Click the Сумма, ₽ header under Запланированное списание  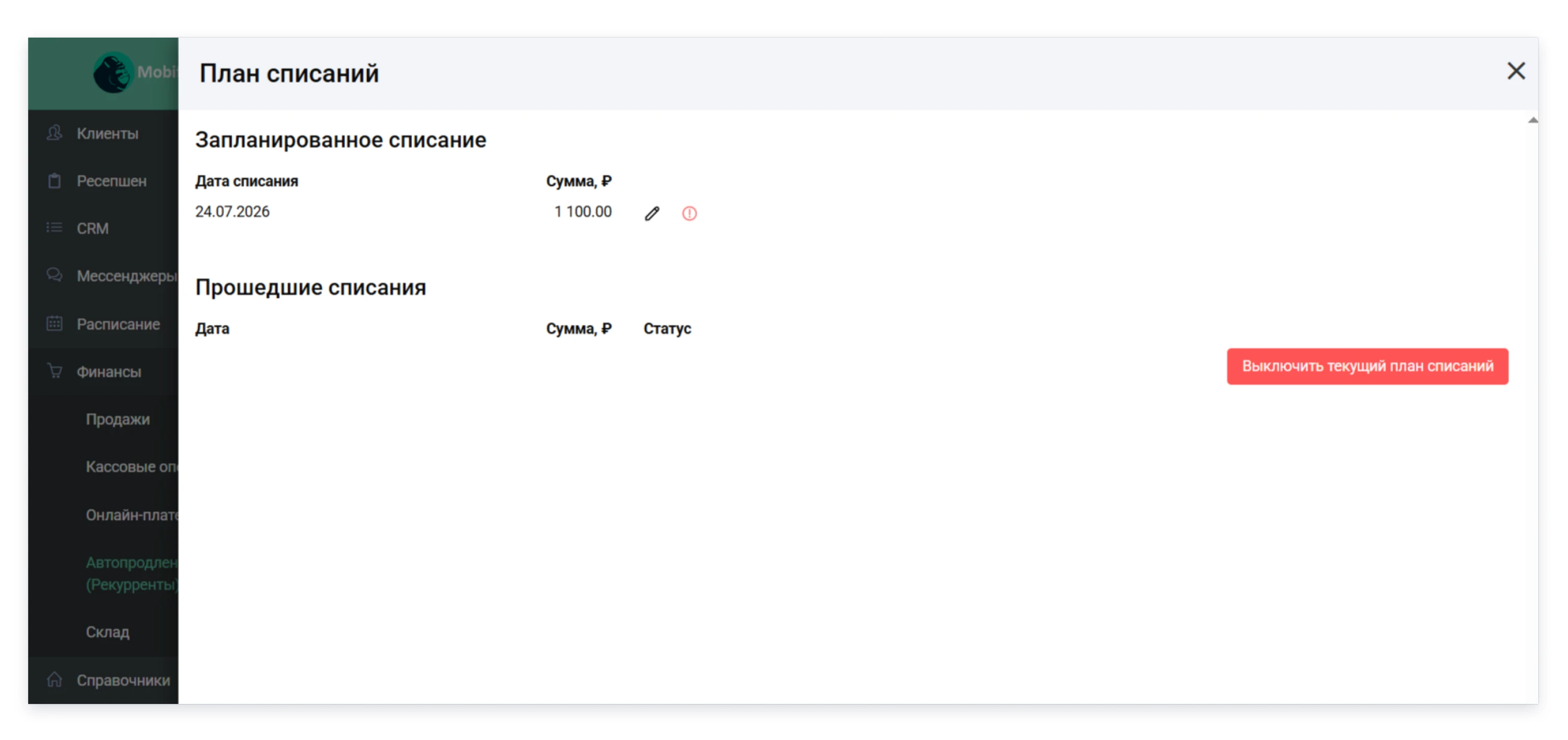click(578, 181)
